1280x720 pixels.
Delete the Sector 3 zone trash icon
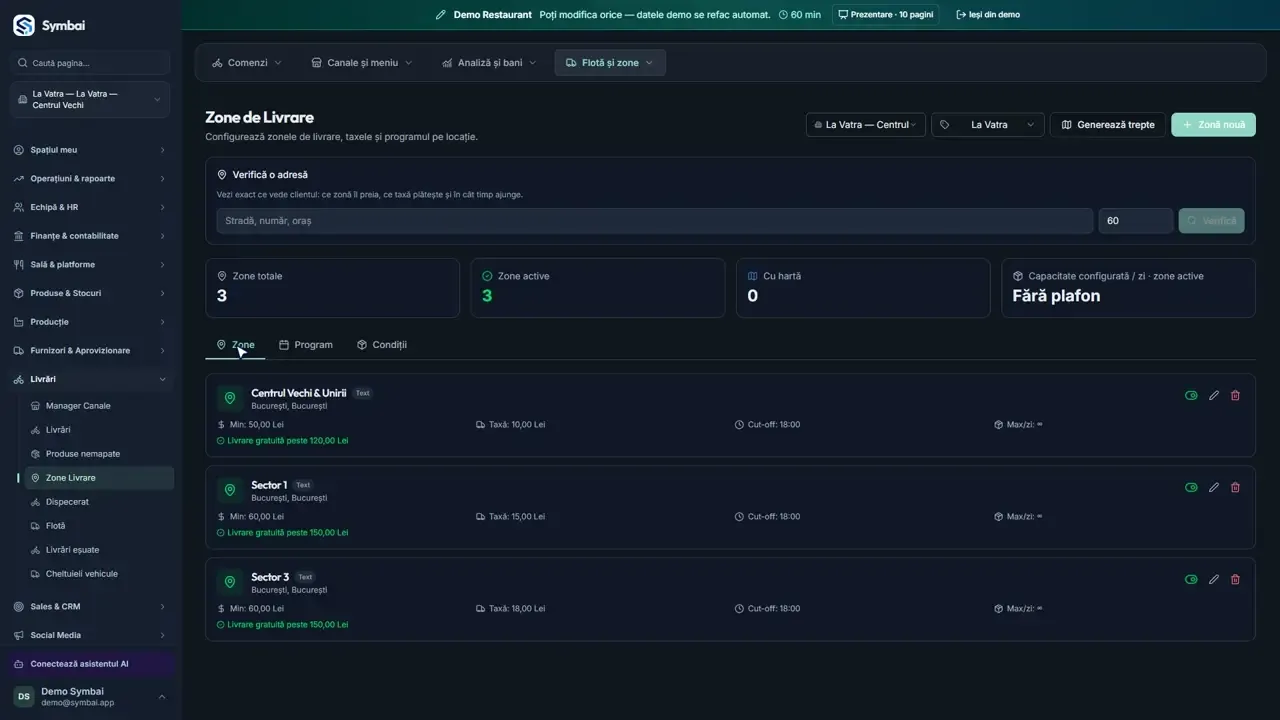[1235, 579]
